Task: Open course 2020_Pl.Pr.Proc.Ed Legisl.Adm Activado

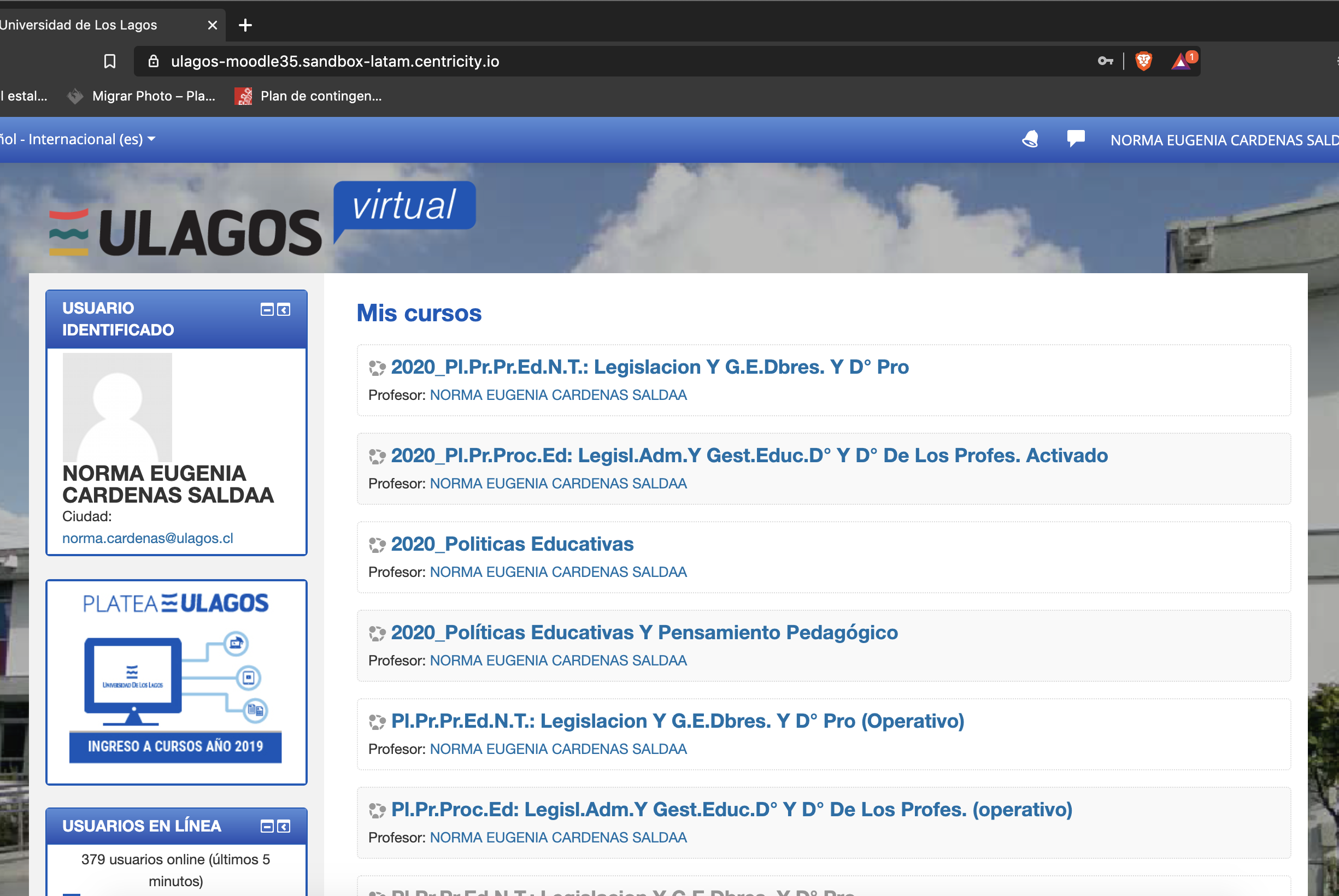Action: tap(749, 456)
